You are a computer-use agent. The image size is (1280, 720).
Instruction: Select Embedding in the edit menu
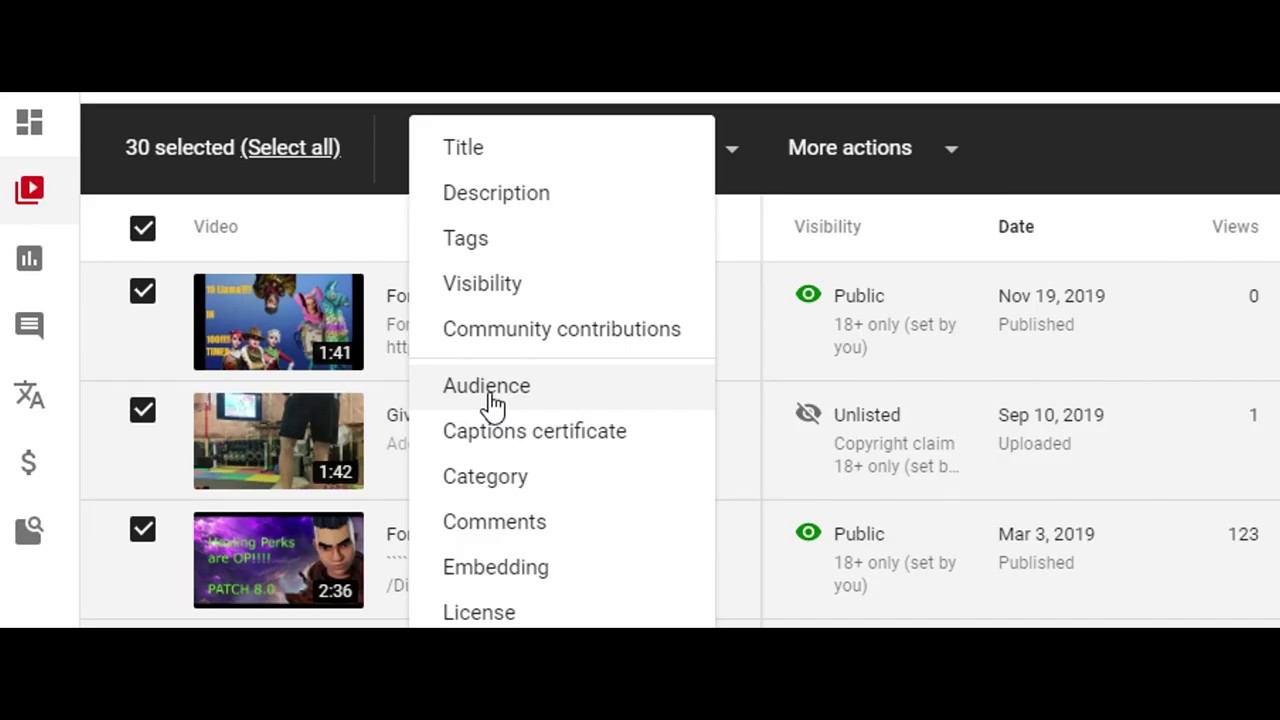pyautogui.click(x=562, y=567)
